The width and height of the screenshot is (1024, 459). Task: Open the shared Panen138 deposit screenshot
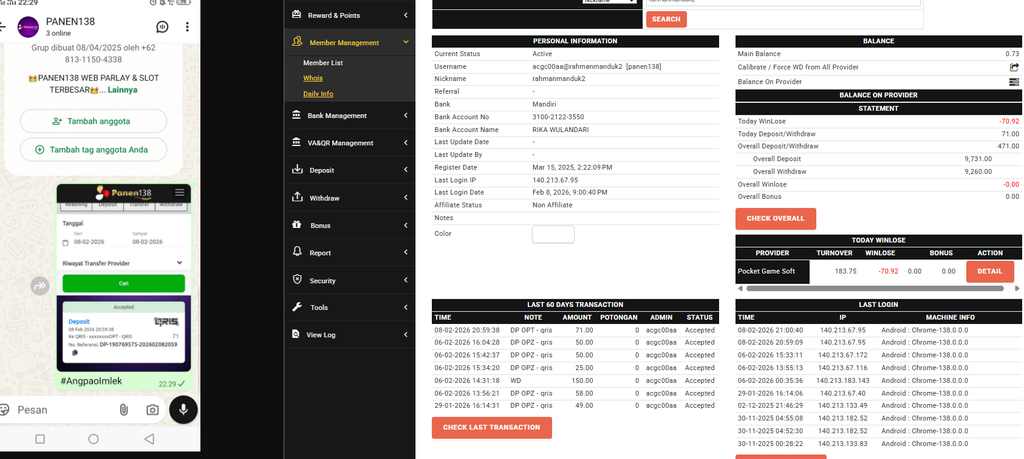coord(123,278)
